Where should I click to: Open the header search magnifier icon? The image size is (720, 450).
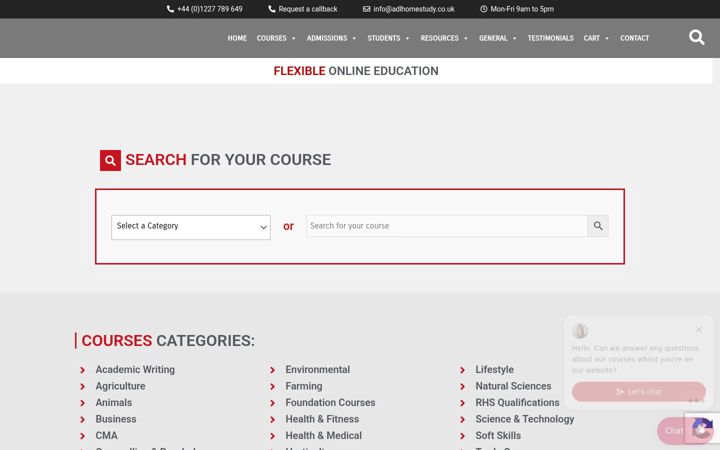697,37
